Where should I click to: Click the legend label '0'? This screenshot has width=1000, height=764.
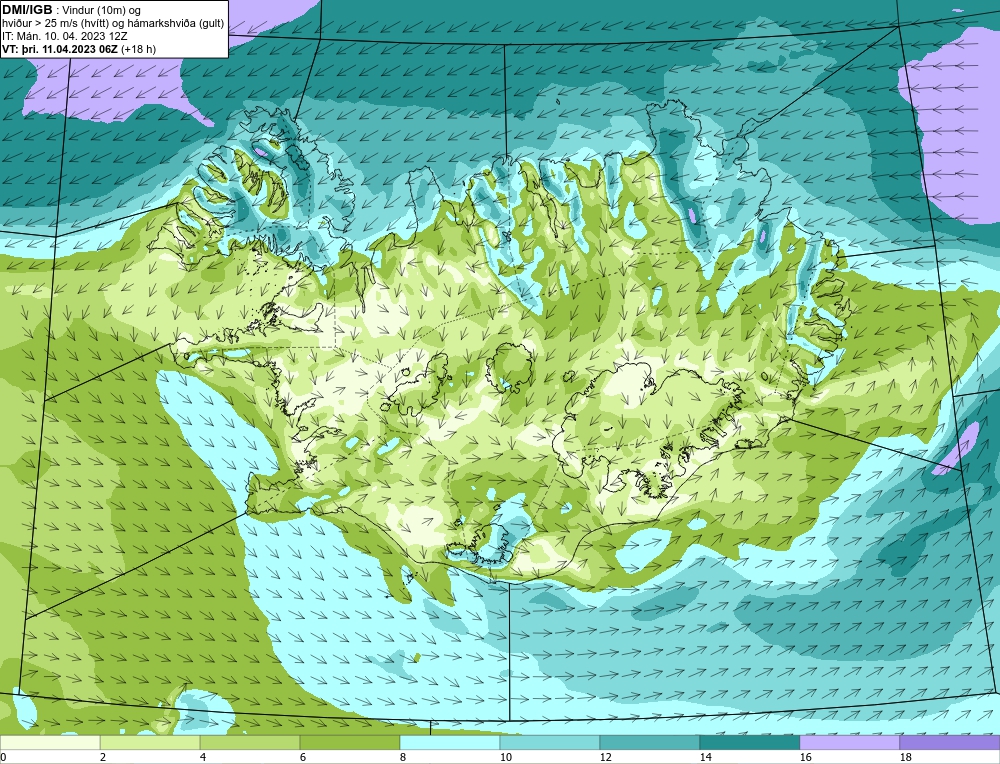click(3, 757)
